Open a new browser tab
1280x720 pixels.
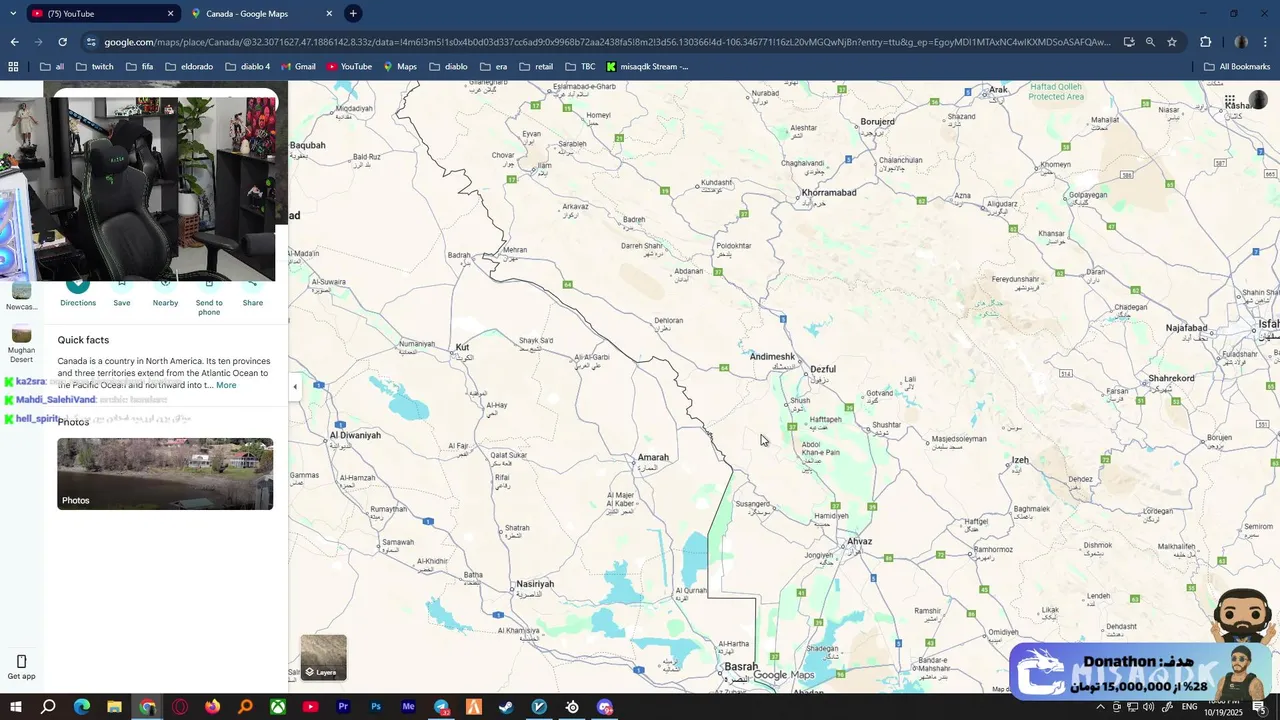353,14
